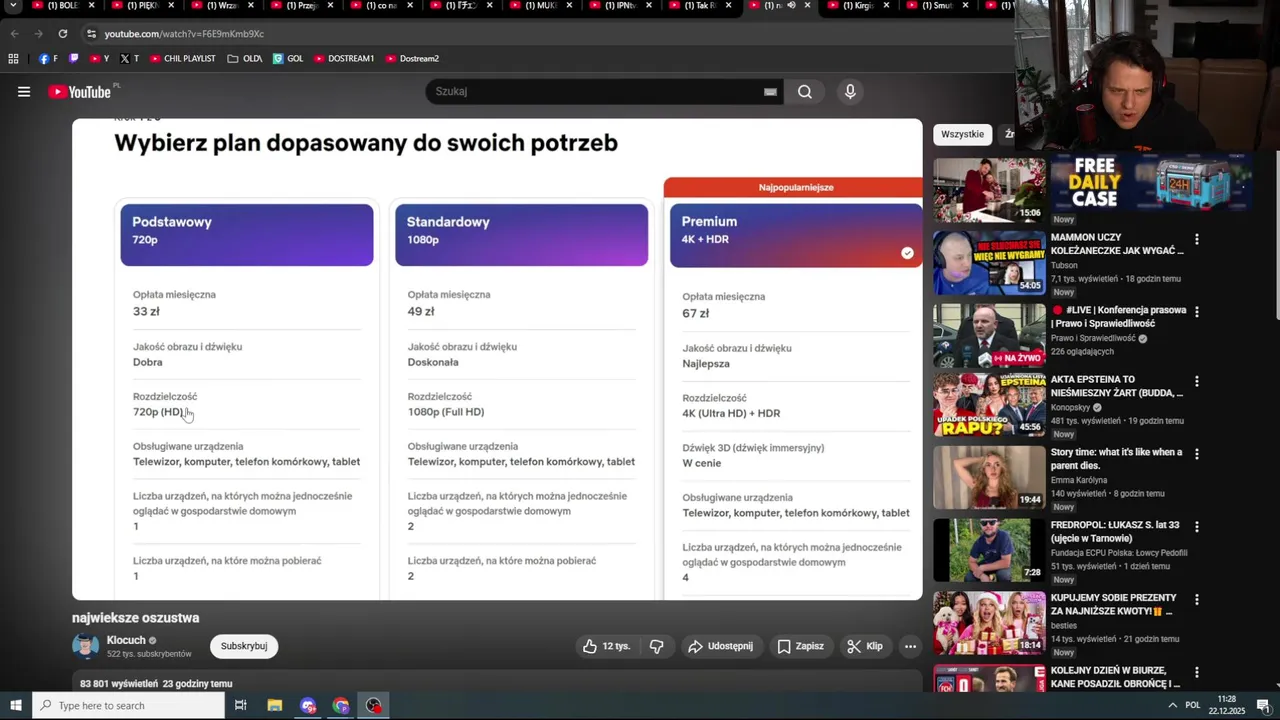Image resolution: width=1280 pixels, height=720 pixels.
Task: Open the POL input language indicator
Action: pyautogui.click(x=1193, y=706)
